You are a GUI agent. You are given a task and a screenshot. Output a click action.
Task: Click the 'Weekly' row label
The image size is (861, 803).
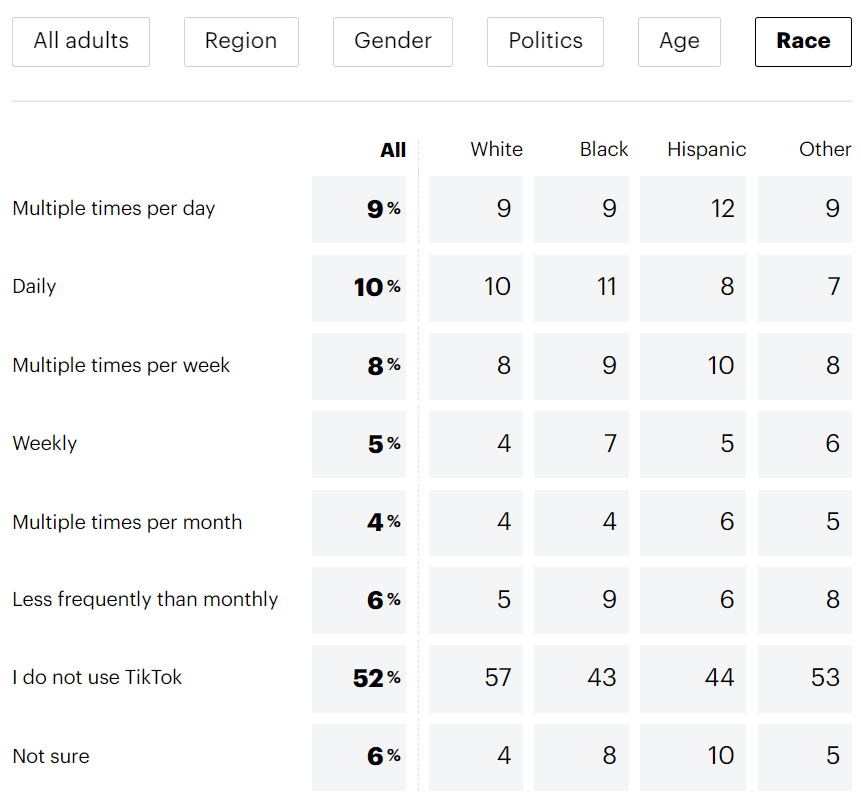pos(45,443)
